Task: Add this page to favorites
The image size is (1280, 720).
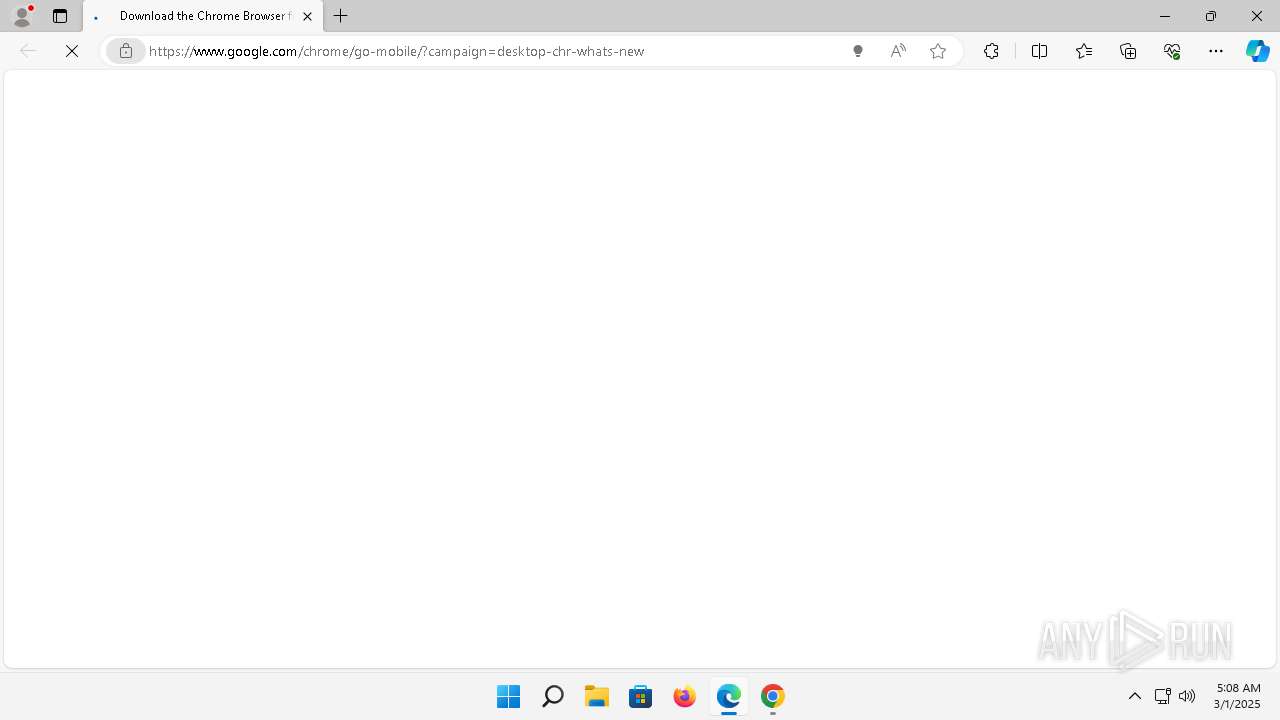Action: pos(938,51)
